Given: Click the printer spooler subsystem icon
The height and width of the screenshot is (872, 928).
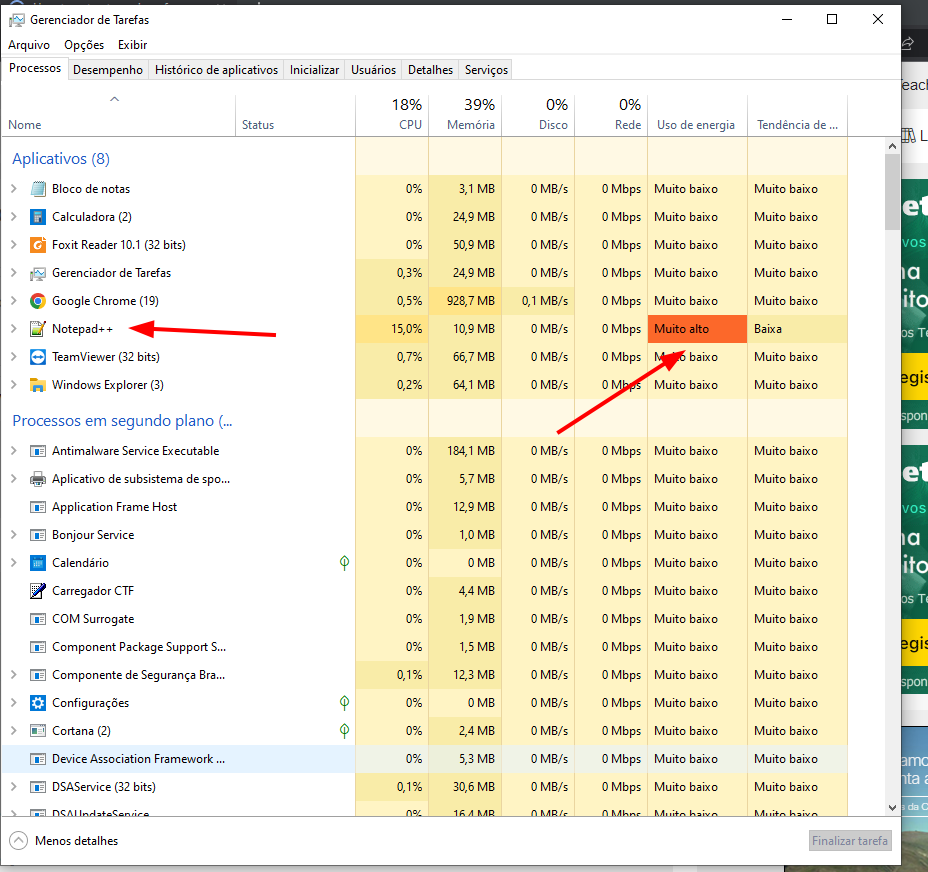Looking at the screenshot, I should (x=38, y=479).
